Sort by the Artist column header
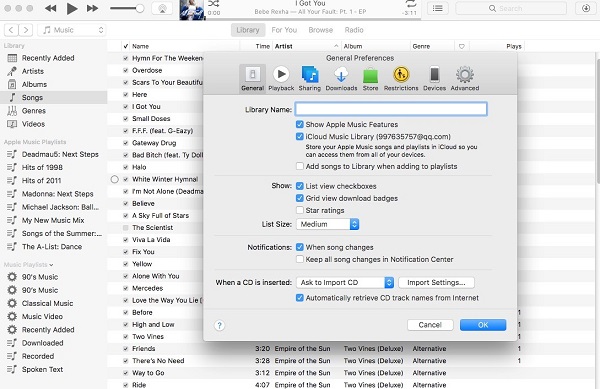 tap(307, 46)
